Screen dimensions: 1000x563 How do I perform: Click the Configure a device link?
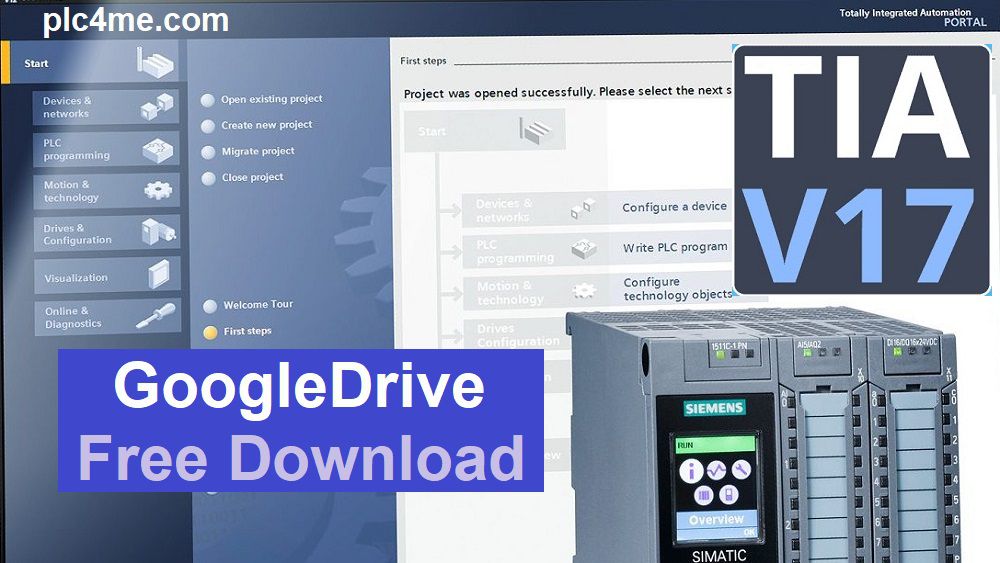coord(674,207)
